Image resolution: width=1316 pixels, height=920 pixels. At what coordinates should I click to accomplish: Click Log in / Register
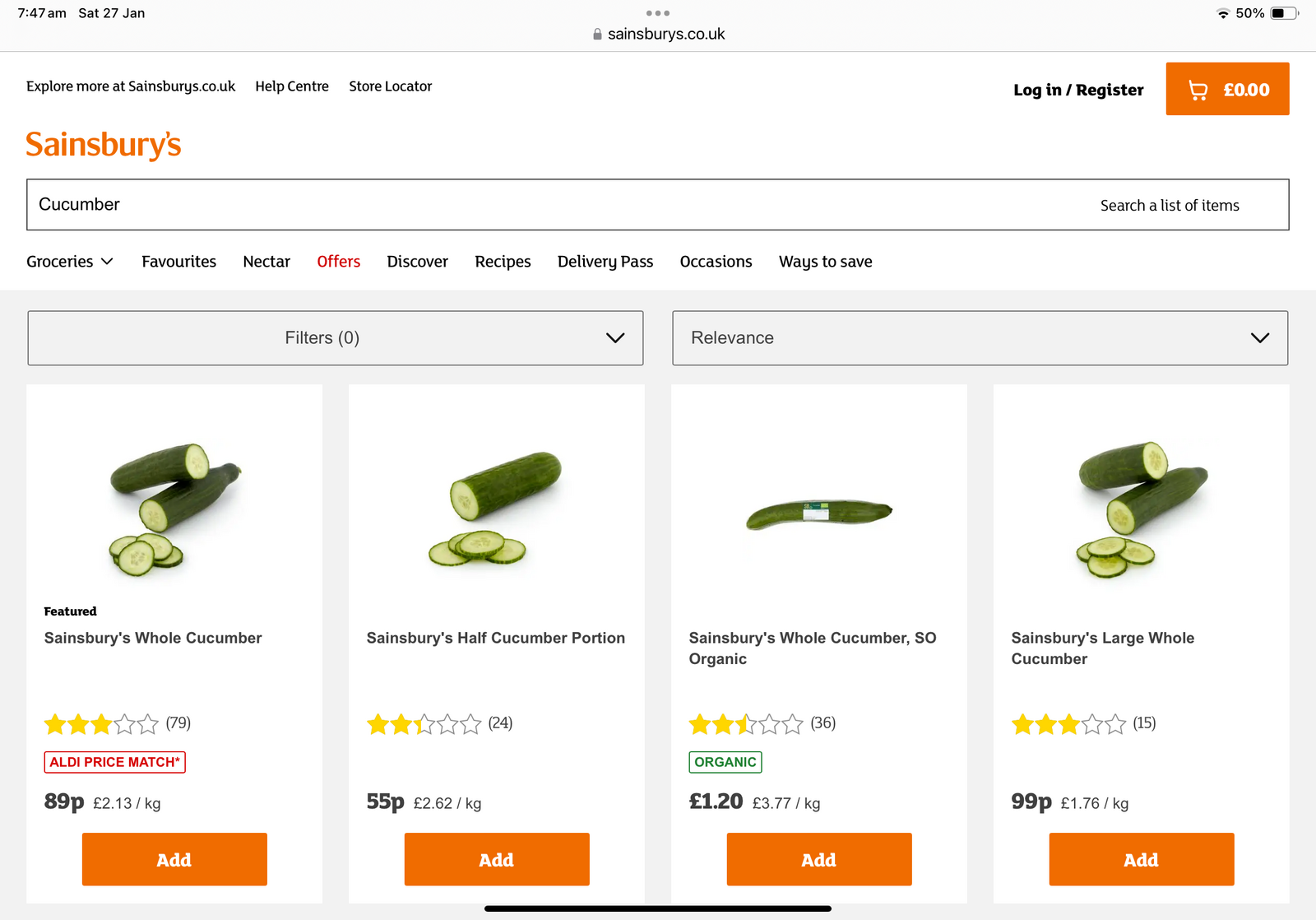coord(1078,90)
